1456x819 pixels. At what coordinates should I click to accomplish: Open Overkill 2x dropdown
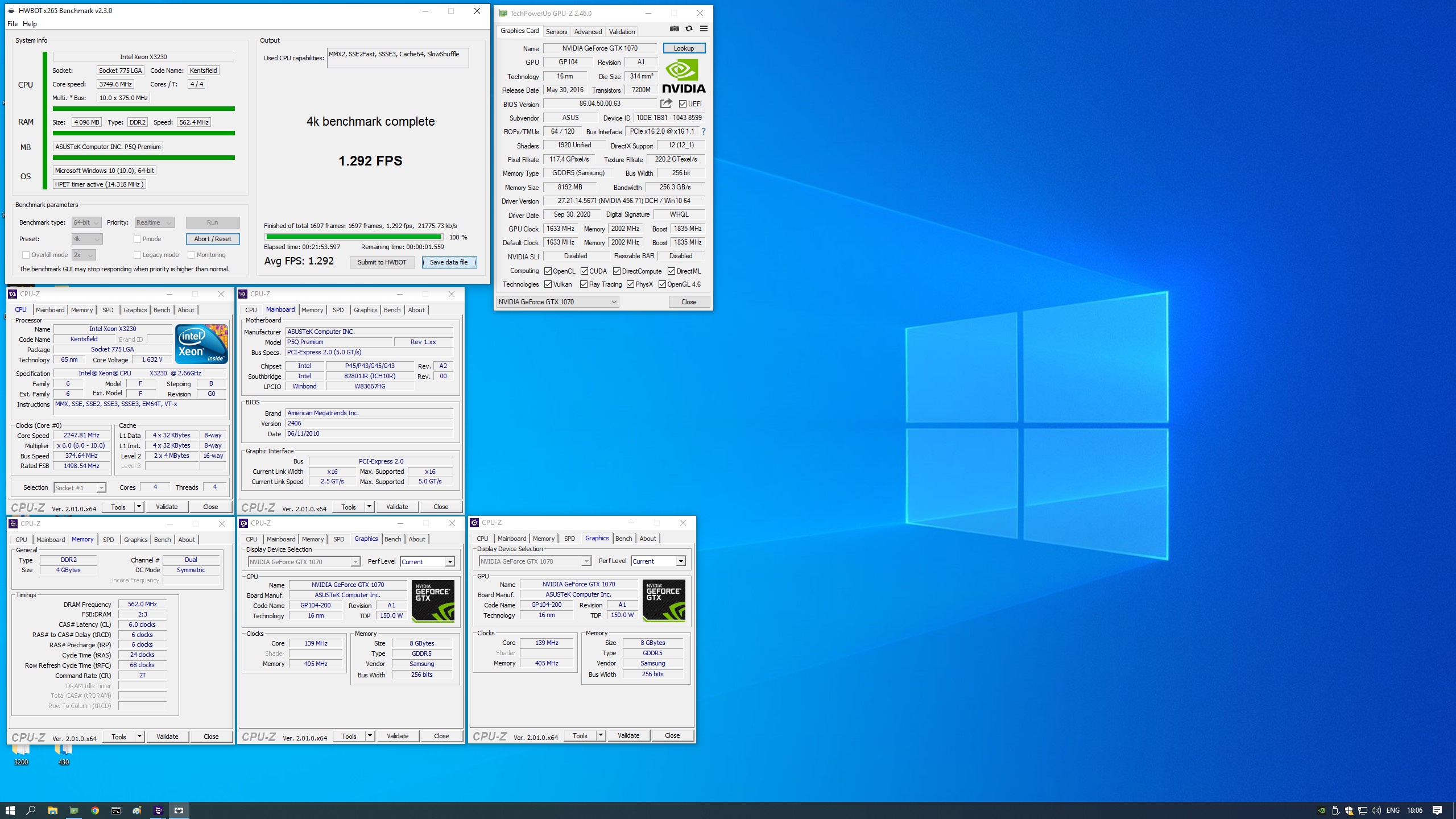pyautogui.click(x=84, y=255)
